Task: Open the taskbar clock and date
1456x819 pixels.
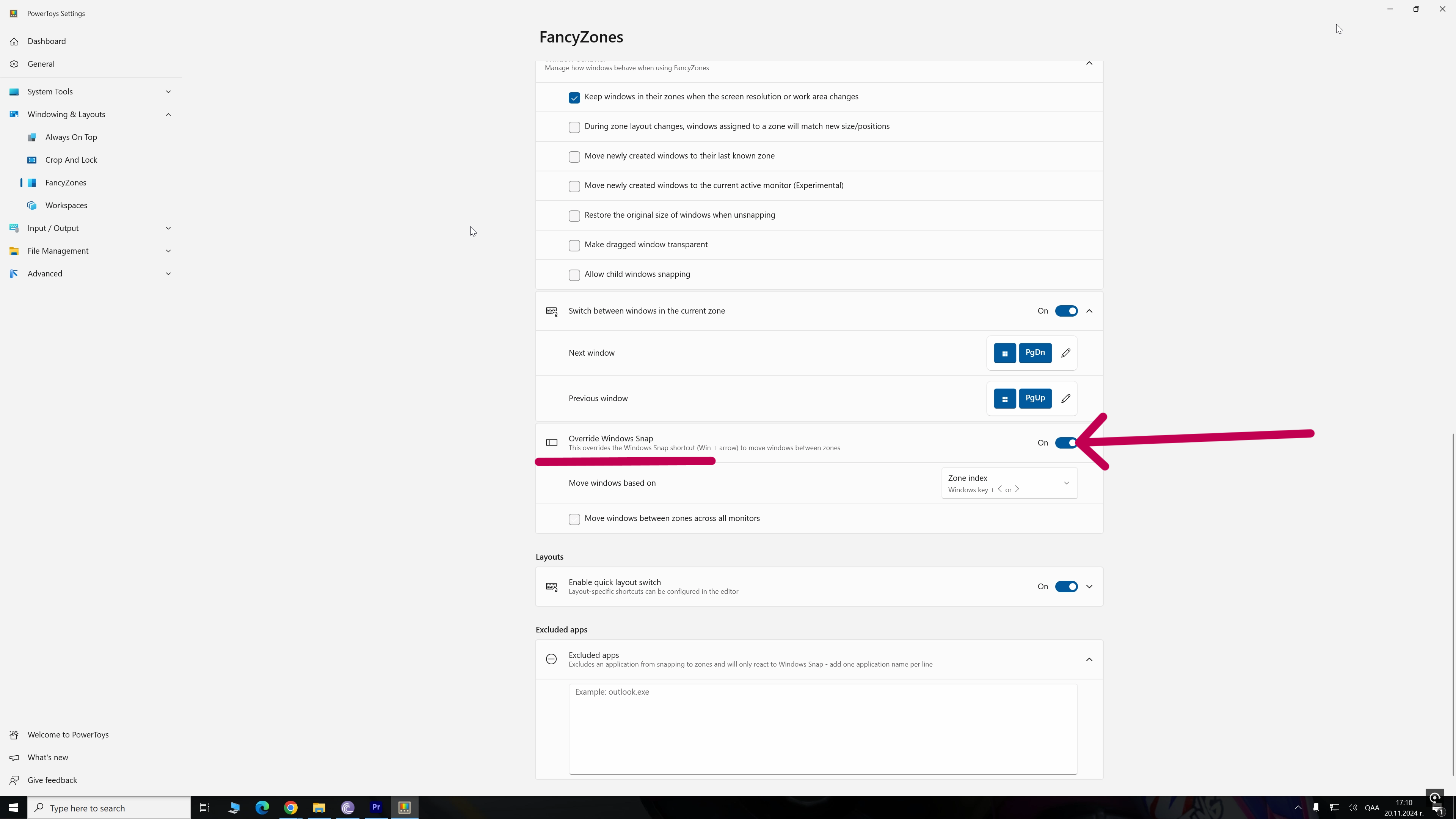Action: pos(1404,808)
